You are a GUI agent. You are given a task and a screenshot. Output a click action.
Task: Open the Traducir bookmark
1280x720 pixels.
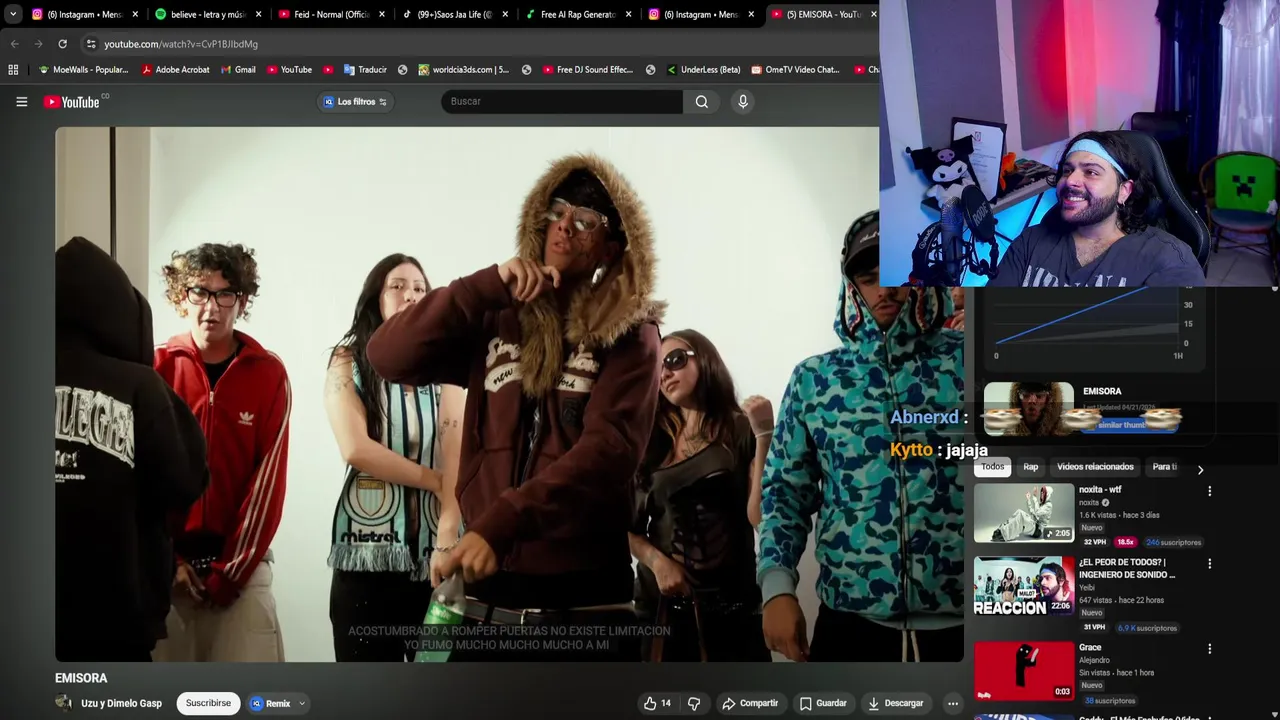(x=365, y=70)
